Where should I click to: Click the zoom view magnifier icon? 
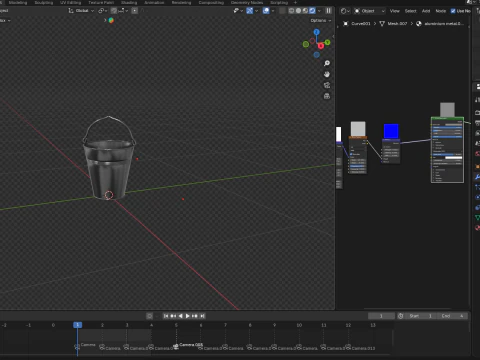pyautogui.click(x=327, y=63)
